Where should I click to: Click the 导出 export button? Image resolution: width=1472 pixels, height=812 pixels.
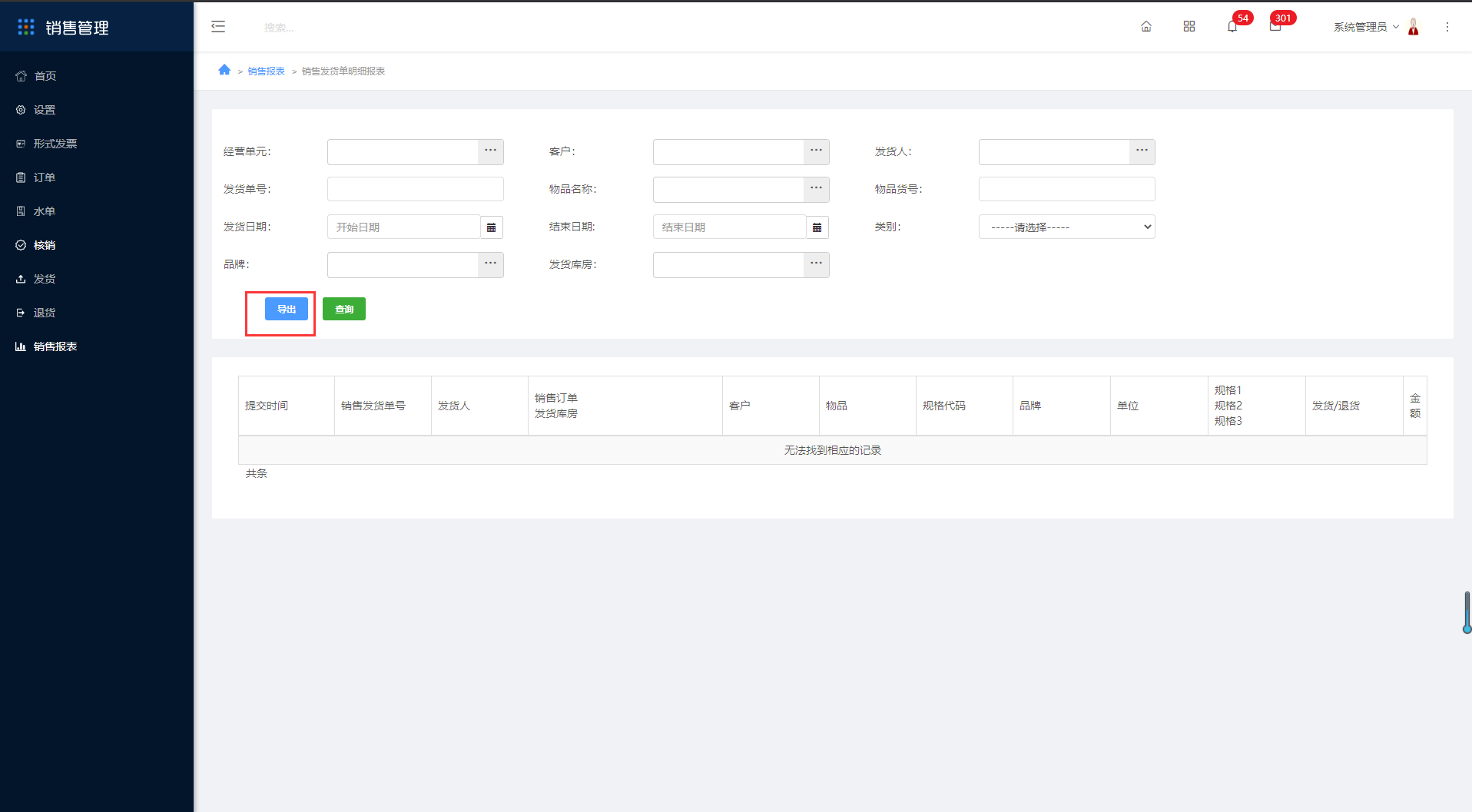click(287, 309)
